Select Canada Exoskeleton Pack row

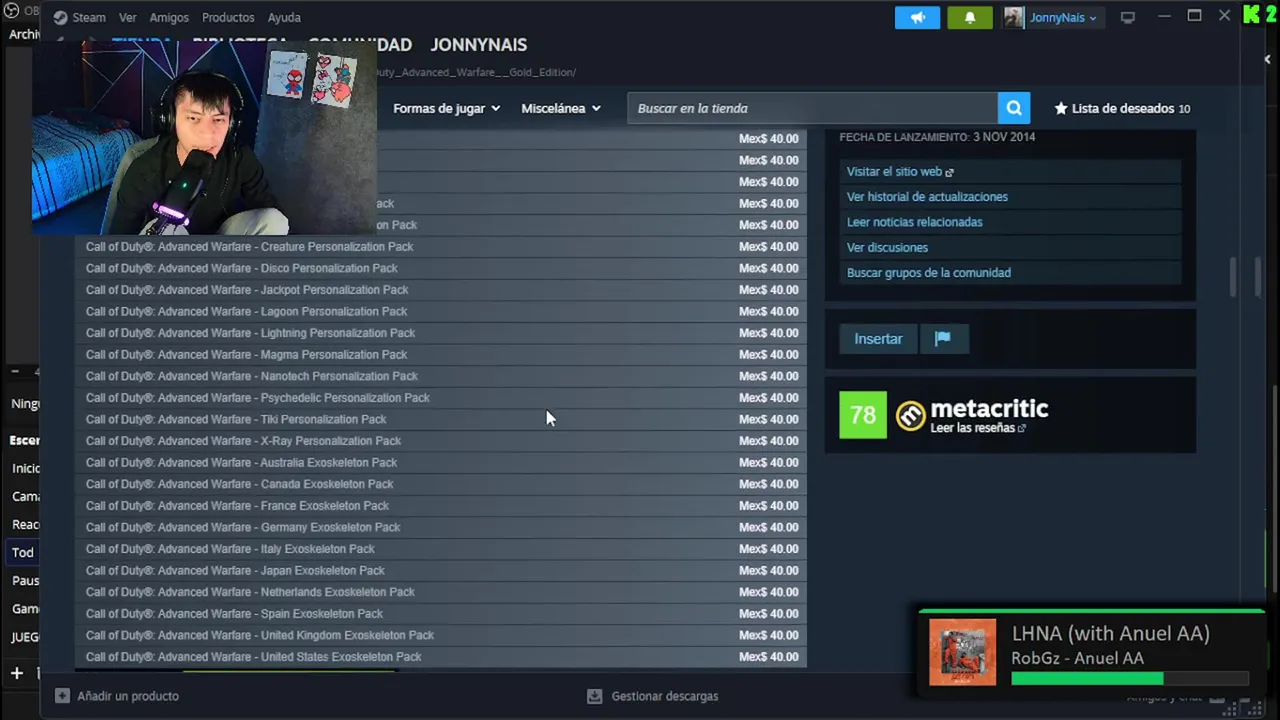[440, 484]
